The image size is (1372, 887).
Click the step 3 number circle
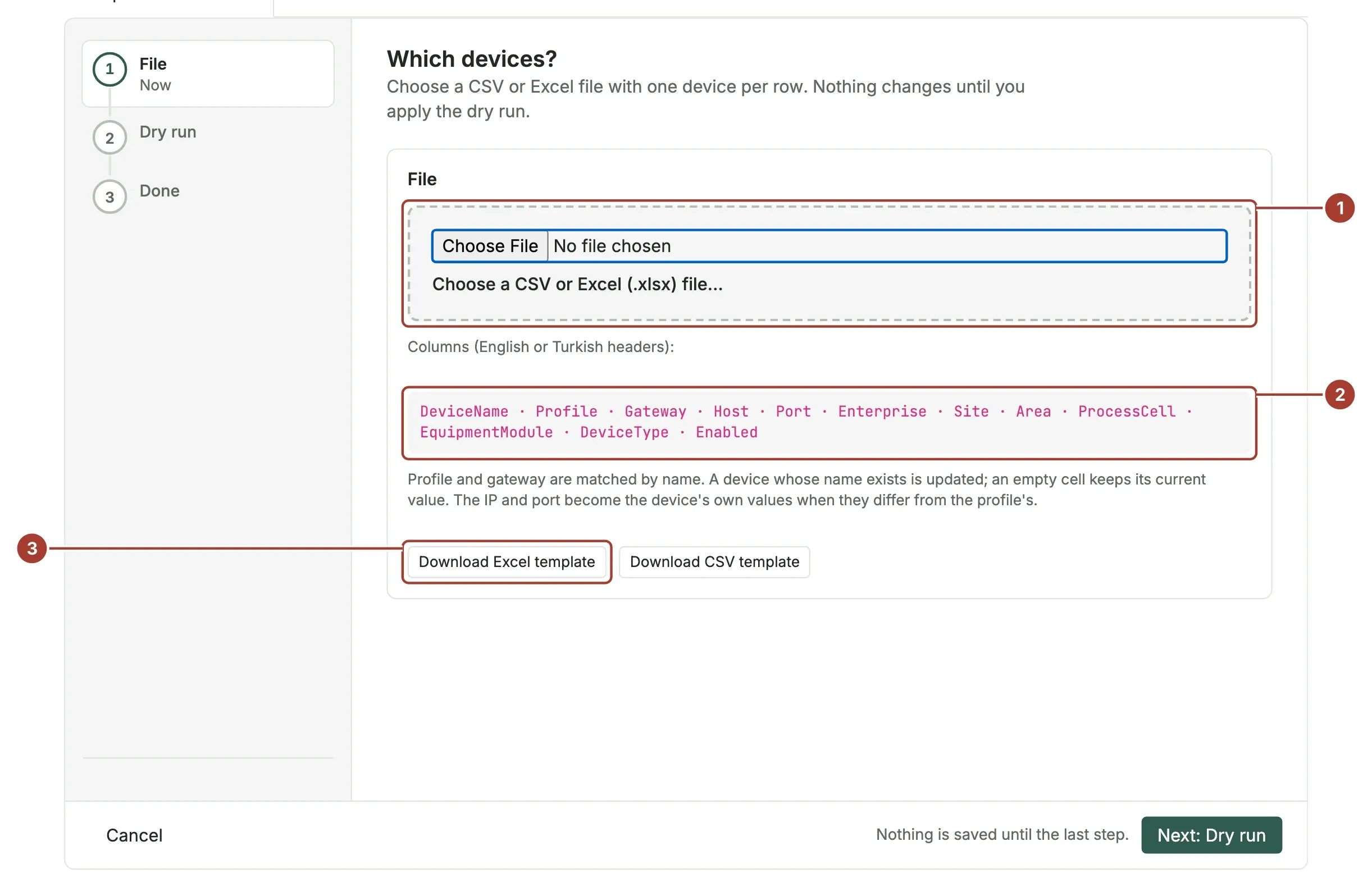(x=110, y=197)
